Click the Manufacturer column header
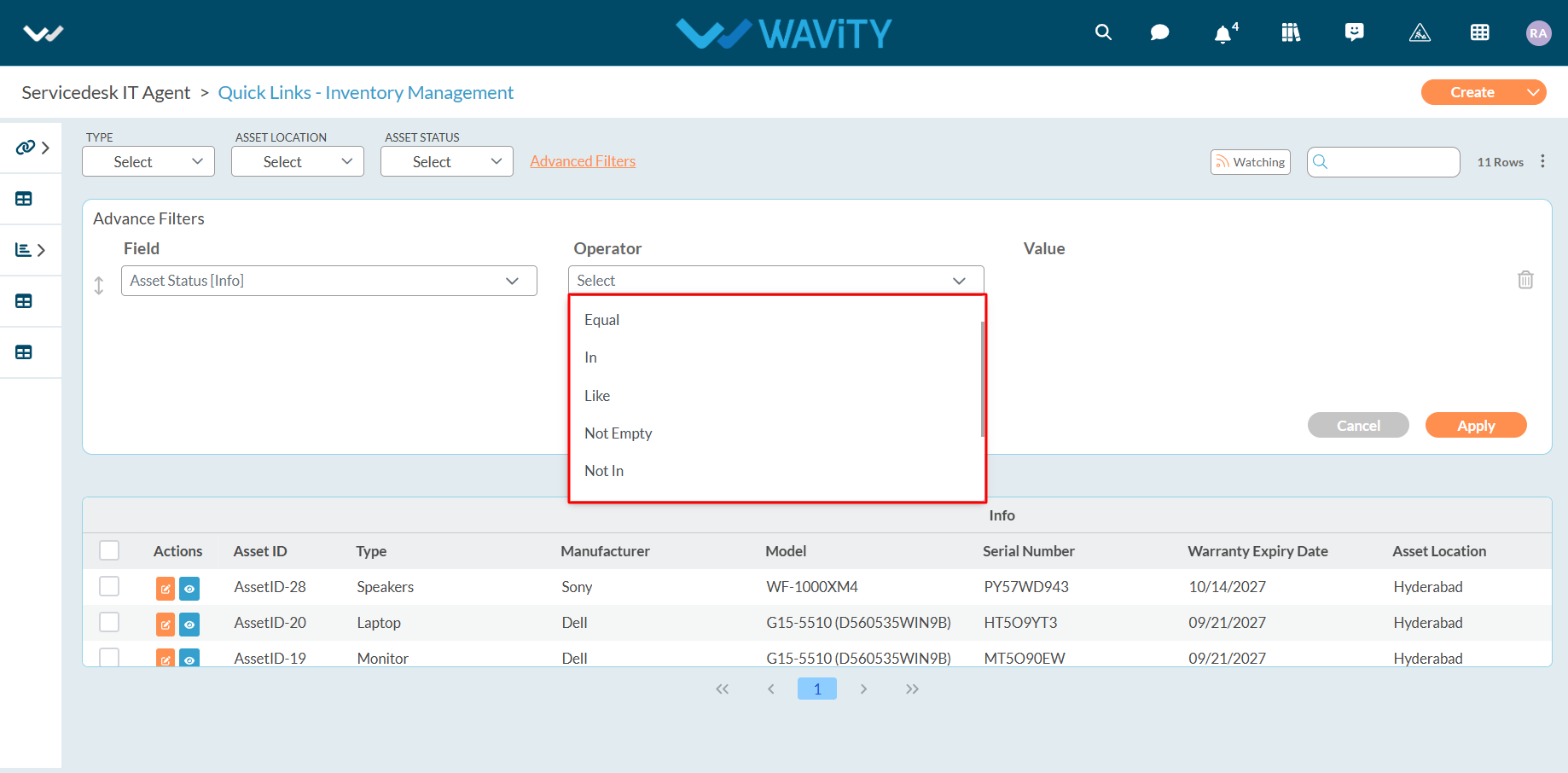This screenshot has height=773, width=1568. pos(605,551)
